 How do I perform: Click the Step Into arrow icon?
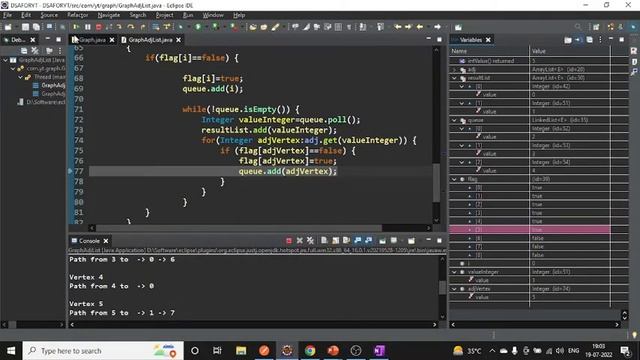pos(119,27)
